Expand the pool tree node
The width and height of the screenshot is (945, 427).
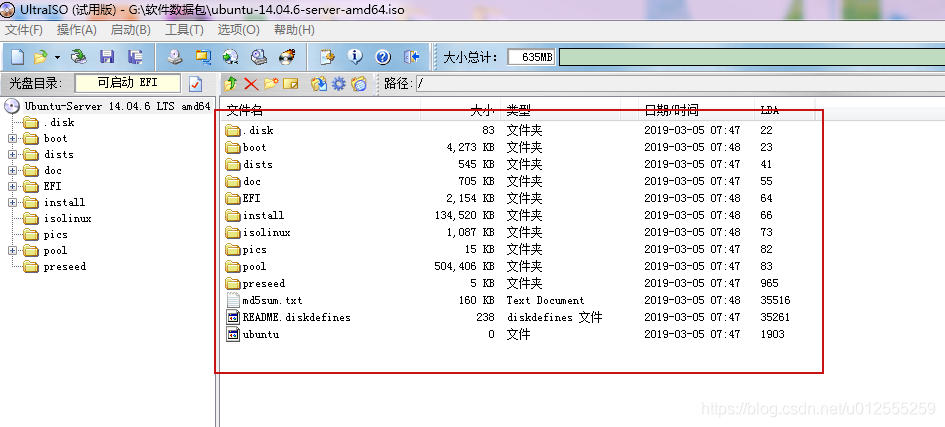12,251
